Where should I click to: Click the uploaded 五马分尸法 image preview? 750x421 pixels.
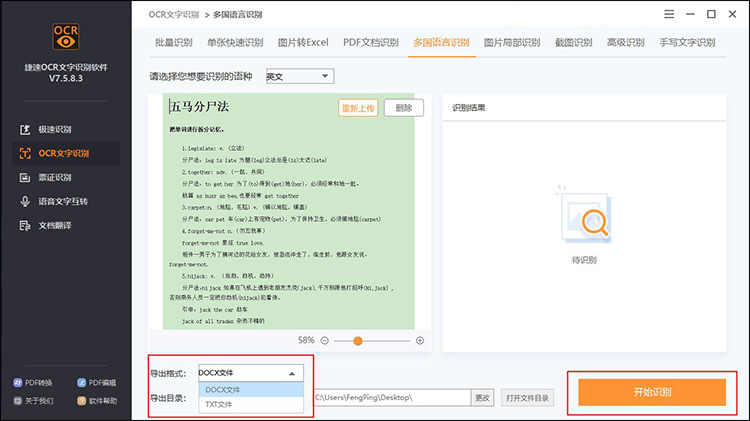(288, 211)
